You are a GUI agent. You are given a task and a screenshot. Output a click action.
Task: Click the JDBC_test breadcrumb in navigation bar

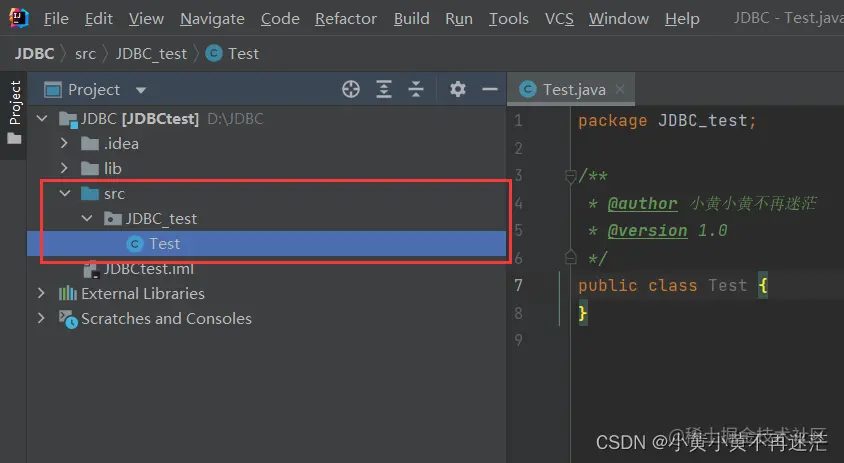tap(151, 53)
